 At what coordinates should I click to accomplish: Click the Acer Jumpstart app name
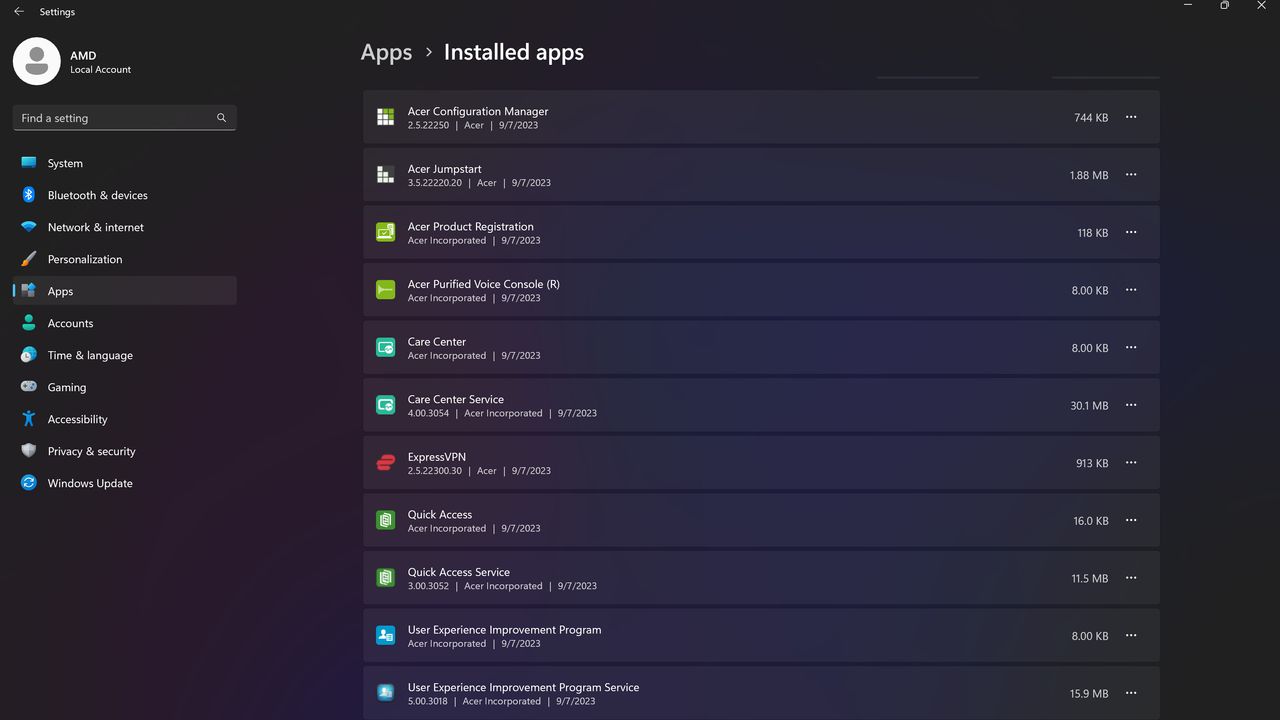444,169
